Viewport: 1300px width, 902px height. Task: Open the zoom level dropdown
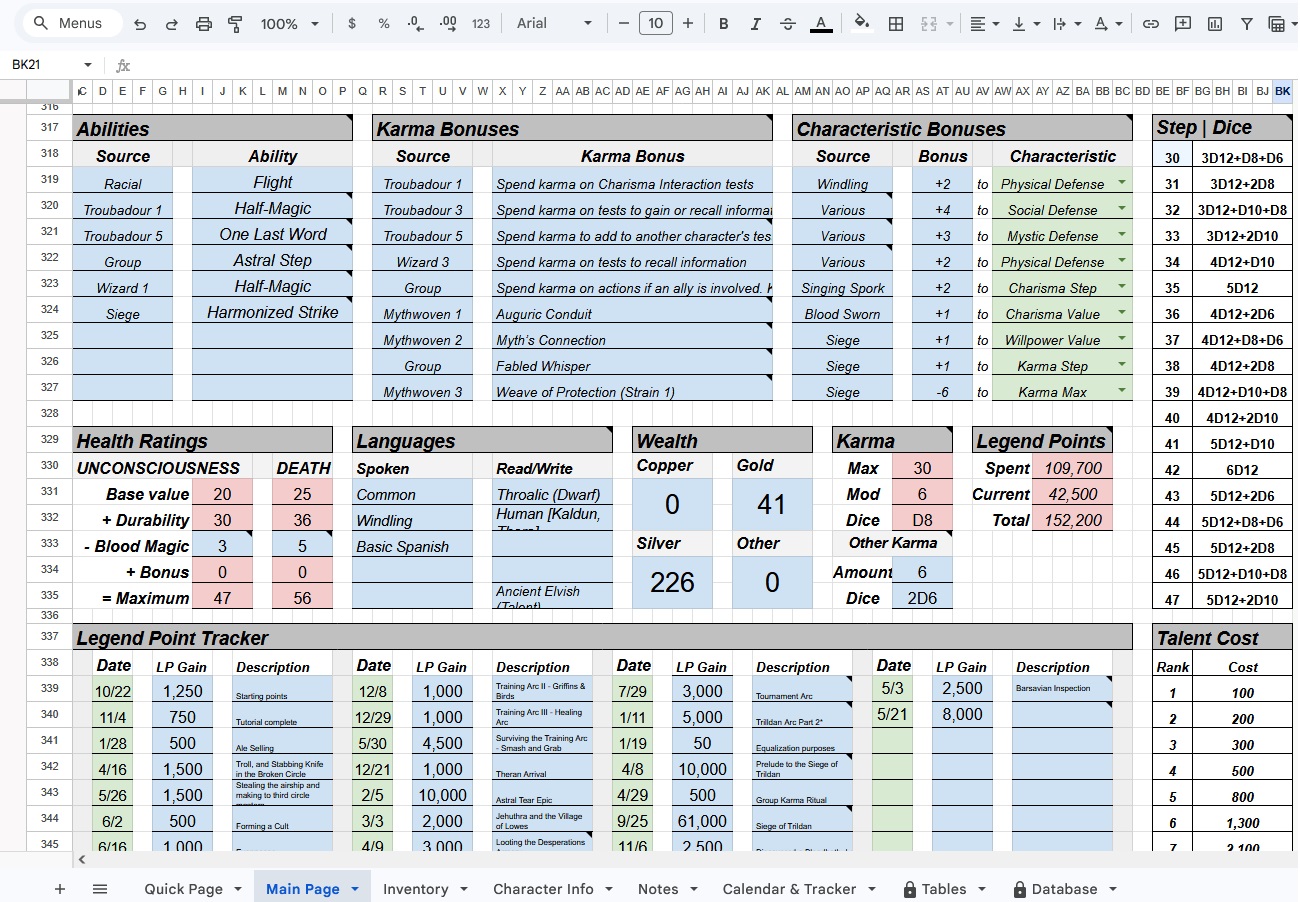290,23
